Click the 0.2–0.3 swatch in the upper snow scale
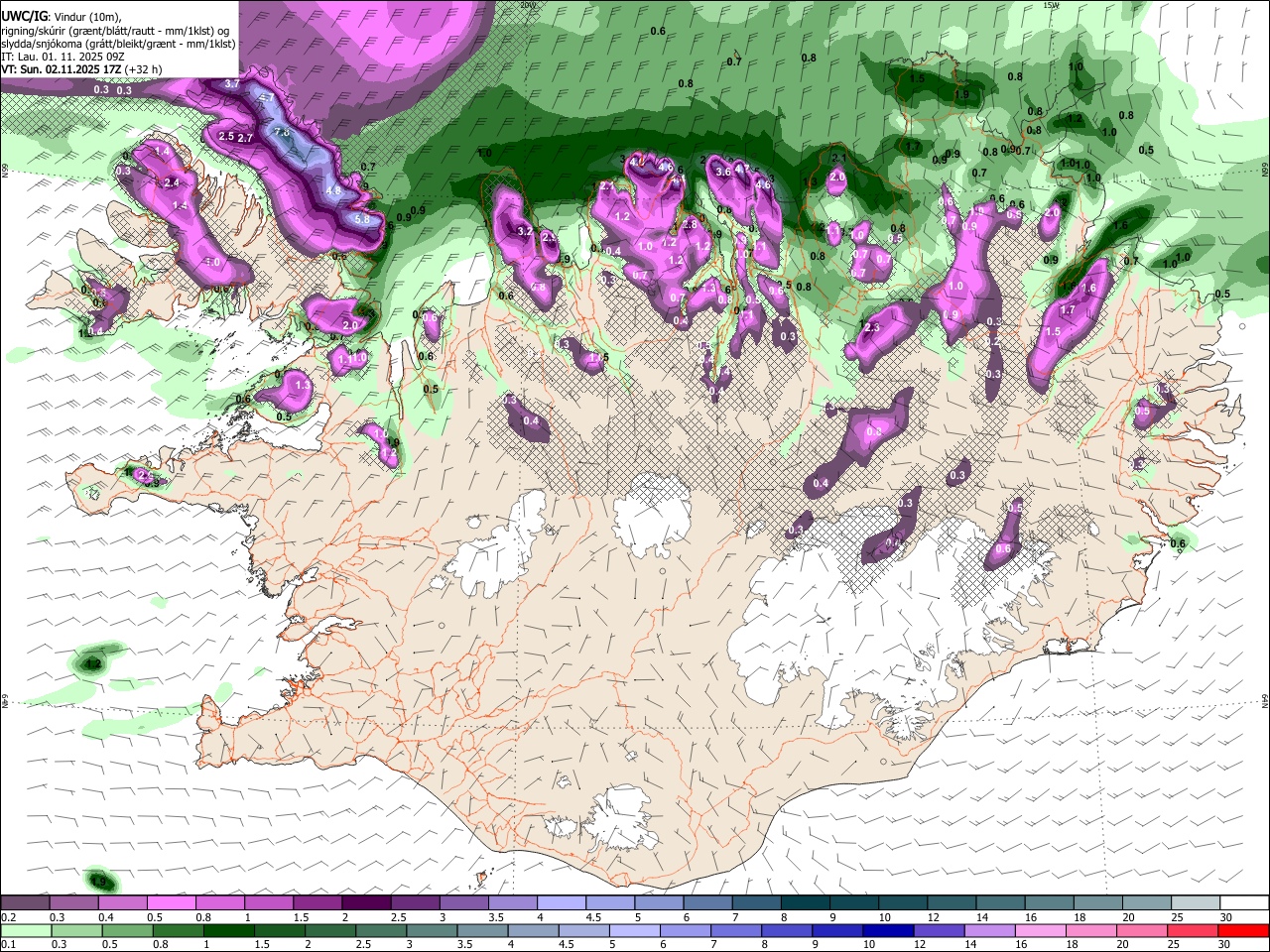The height and width of the screenshot is (952, 1270). point(25,902)
